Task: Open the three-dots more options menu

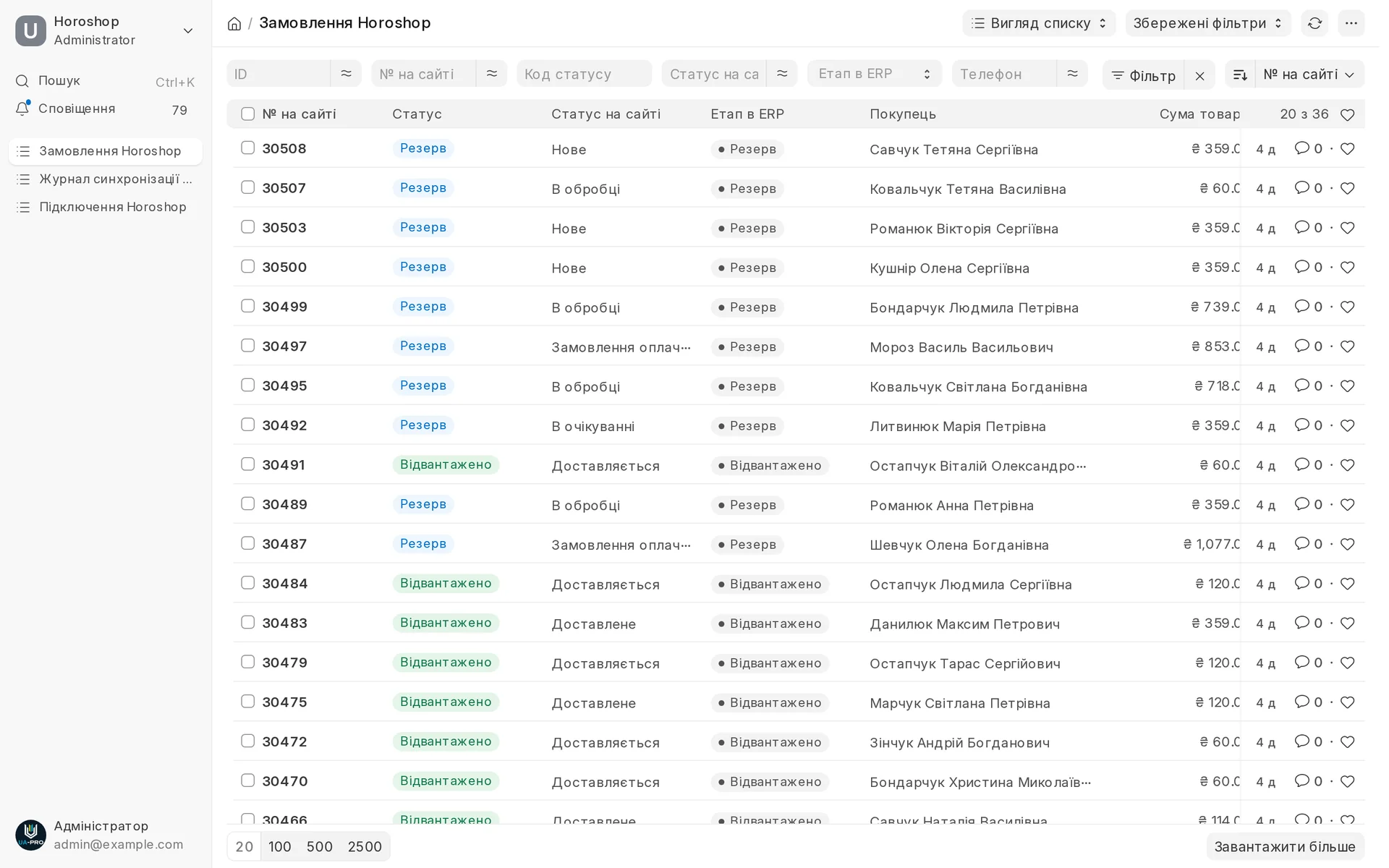Action: [x=1351, y=23]
